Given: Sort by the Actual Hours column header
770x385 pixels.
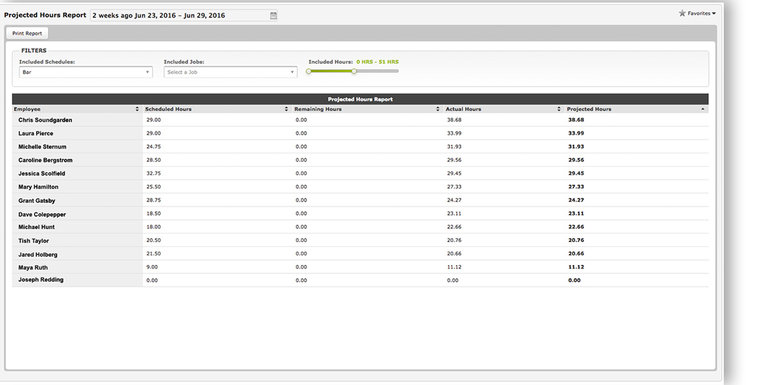Looking at the screenshot, I should pyautogui.click(x=503, y=109).
